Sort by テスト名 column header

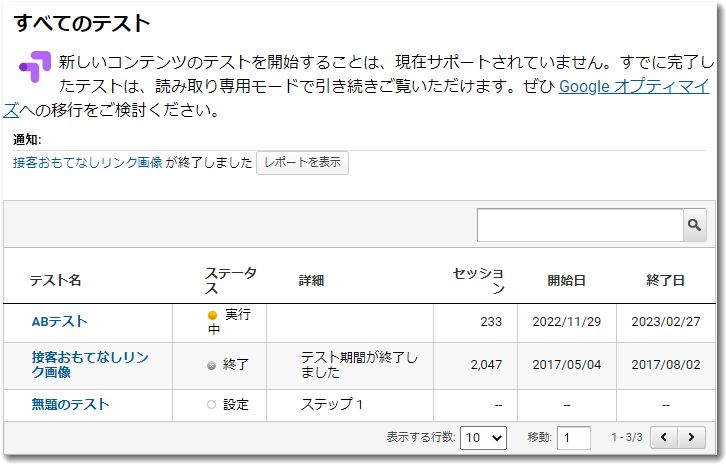point(55,281)
